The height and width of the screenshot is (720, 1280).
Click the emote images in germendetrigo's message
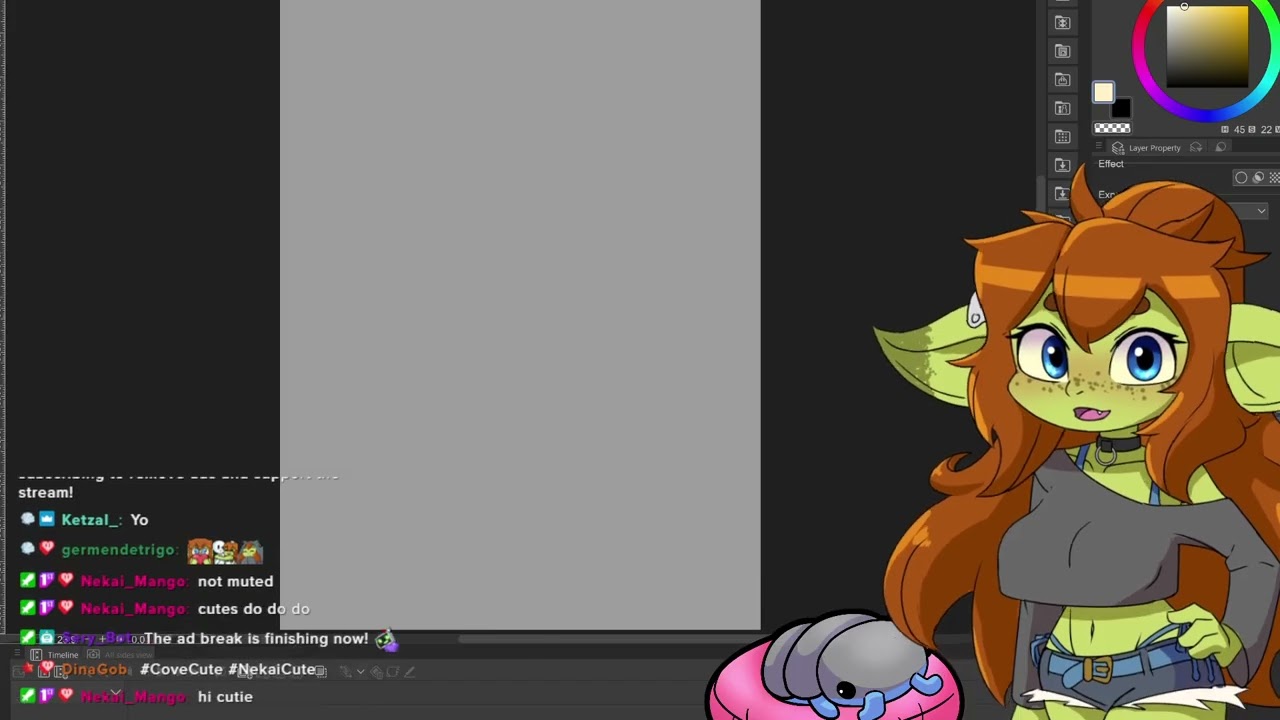[225, 550]
